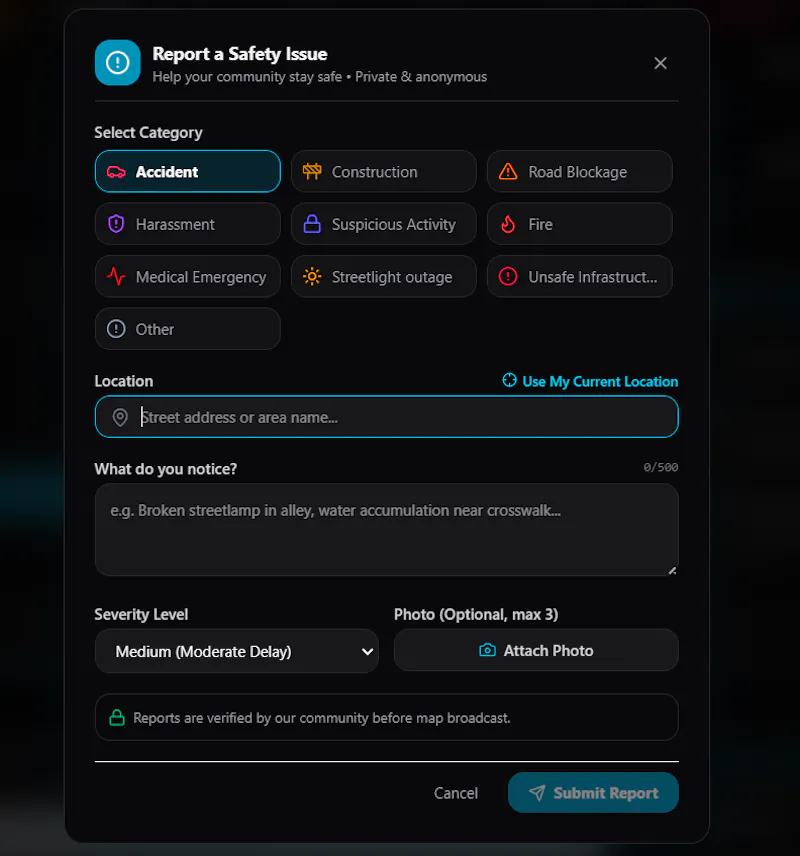
Task: Click the description text area resize handle
Action: (x=672, y=570)
